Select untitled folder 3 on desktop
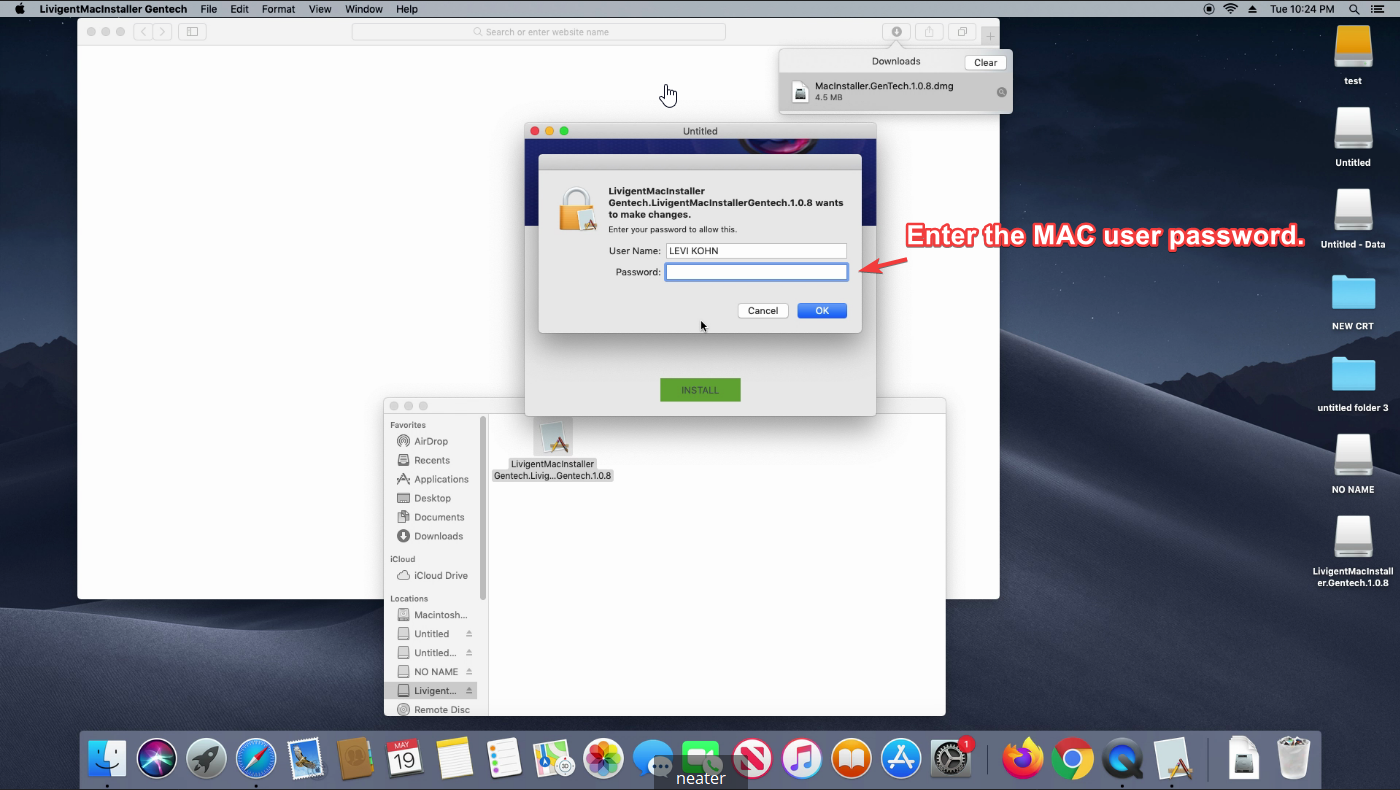1400x790 pixels. pos(1353,375)
